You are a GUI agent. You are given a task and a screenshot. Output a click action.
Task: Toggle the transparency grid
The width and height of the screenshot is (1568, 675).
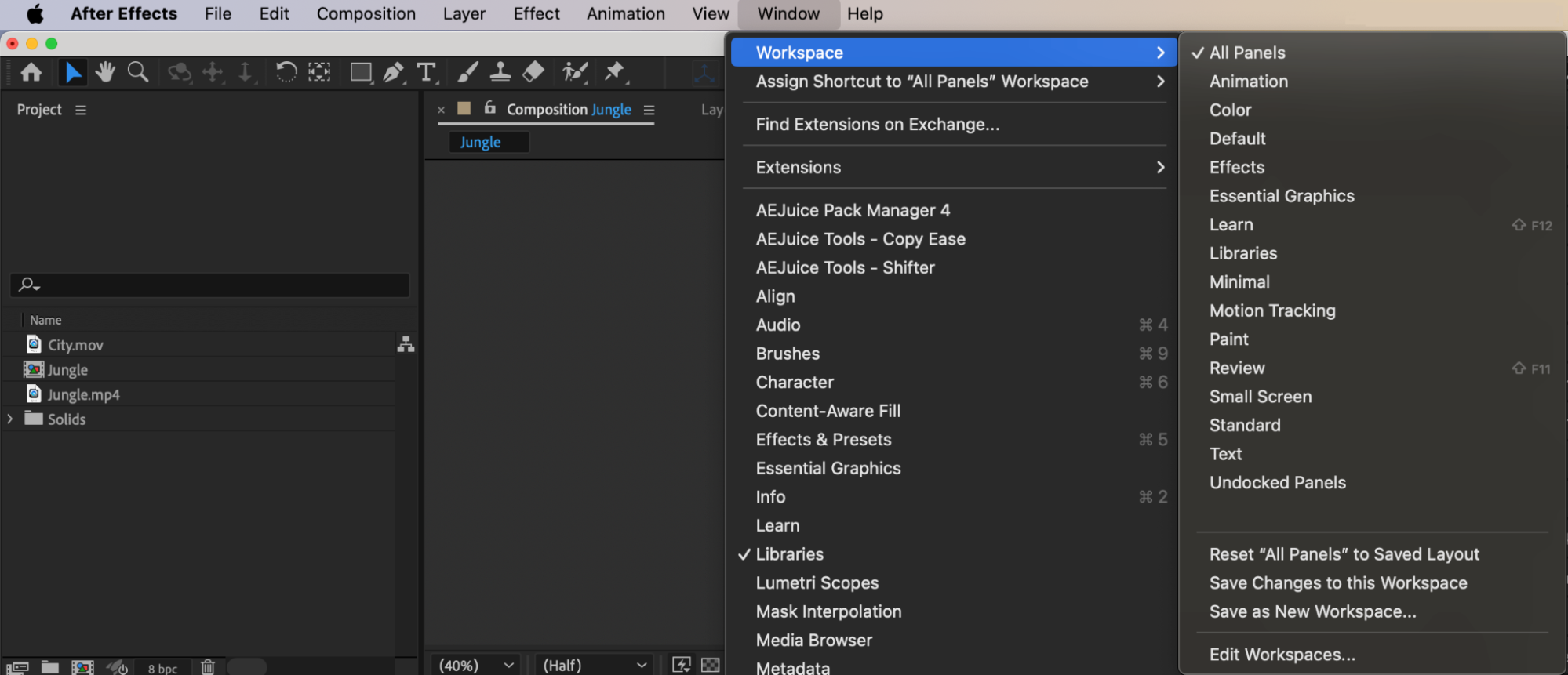tap(710, 665)
